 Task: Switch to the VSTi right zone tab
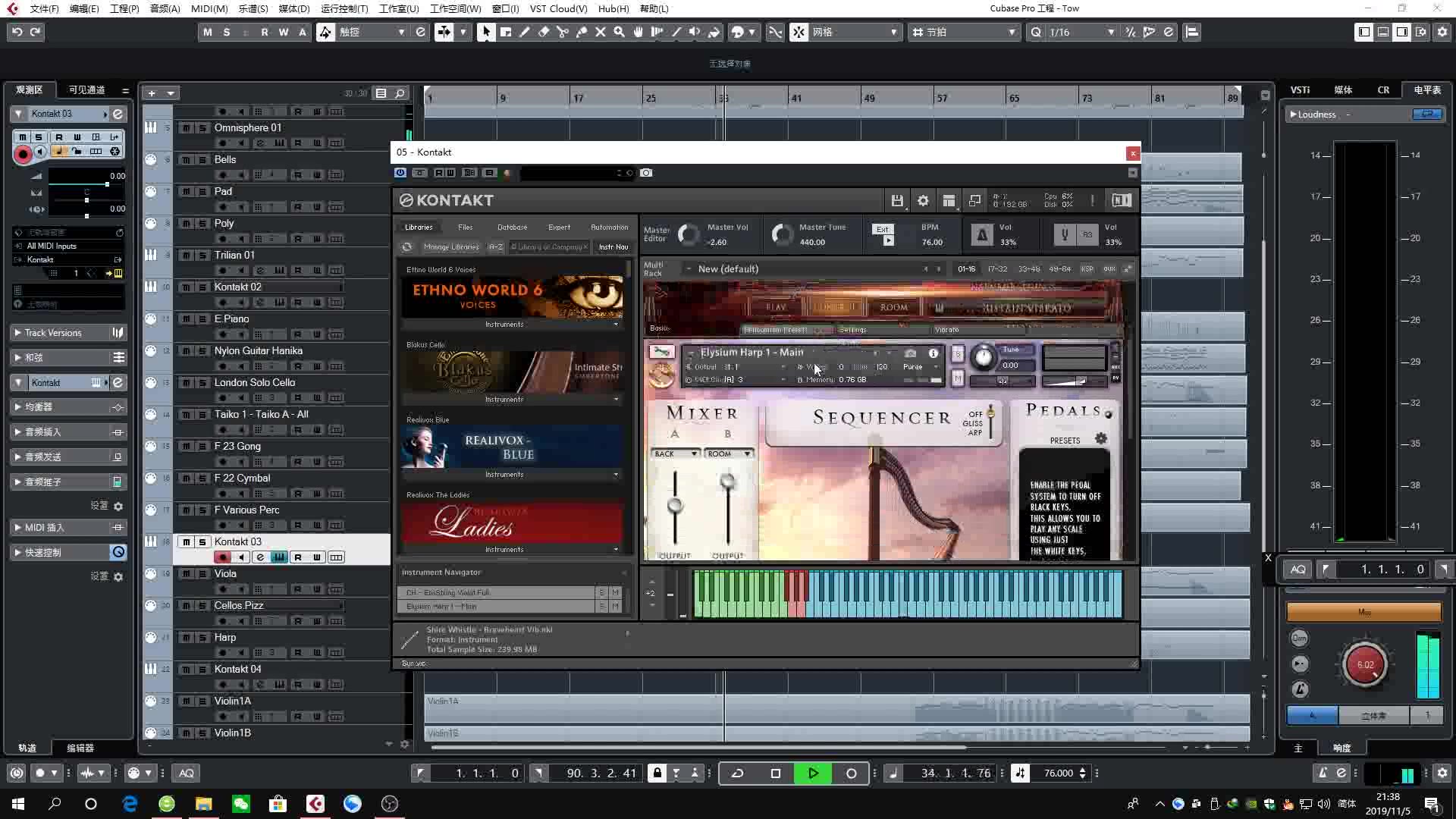click(1300, 89)
